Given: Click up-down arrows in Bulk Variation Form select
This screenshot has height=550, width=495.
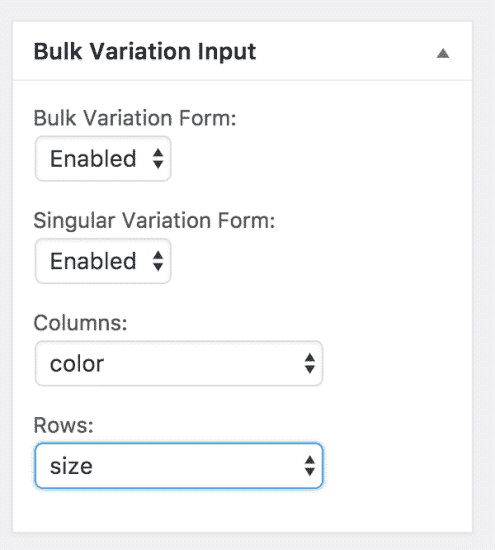Looking at the screenshot, I should coord(158,159).
